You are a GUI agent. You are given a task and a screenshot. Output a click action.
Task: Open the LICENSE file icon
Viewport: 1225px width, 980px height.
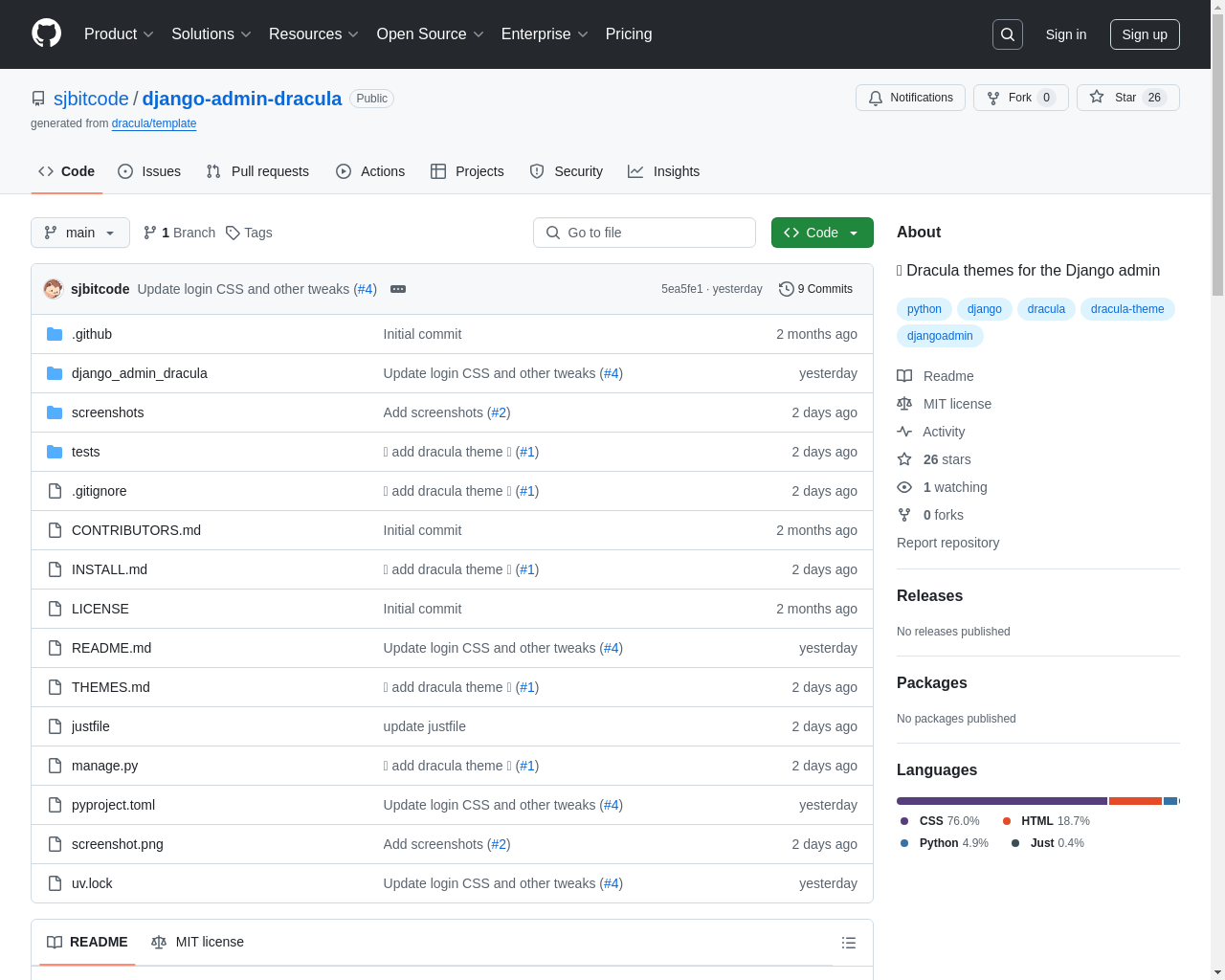coord(55,609)
